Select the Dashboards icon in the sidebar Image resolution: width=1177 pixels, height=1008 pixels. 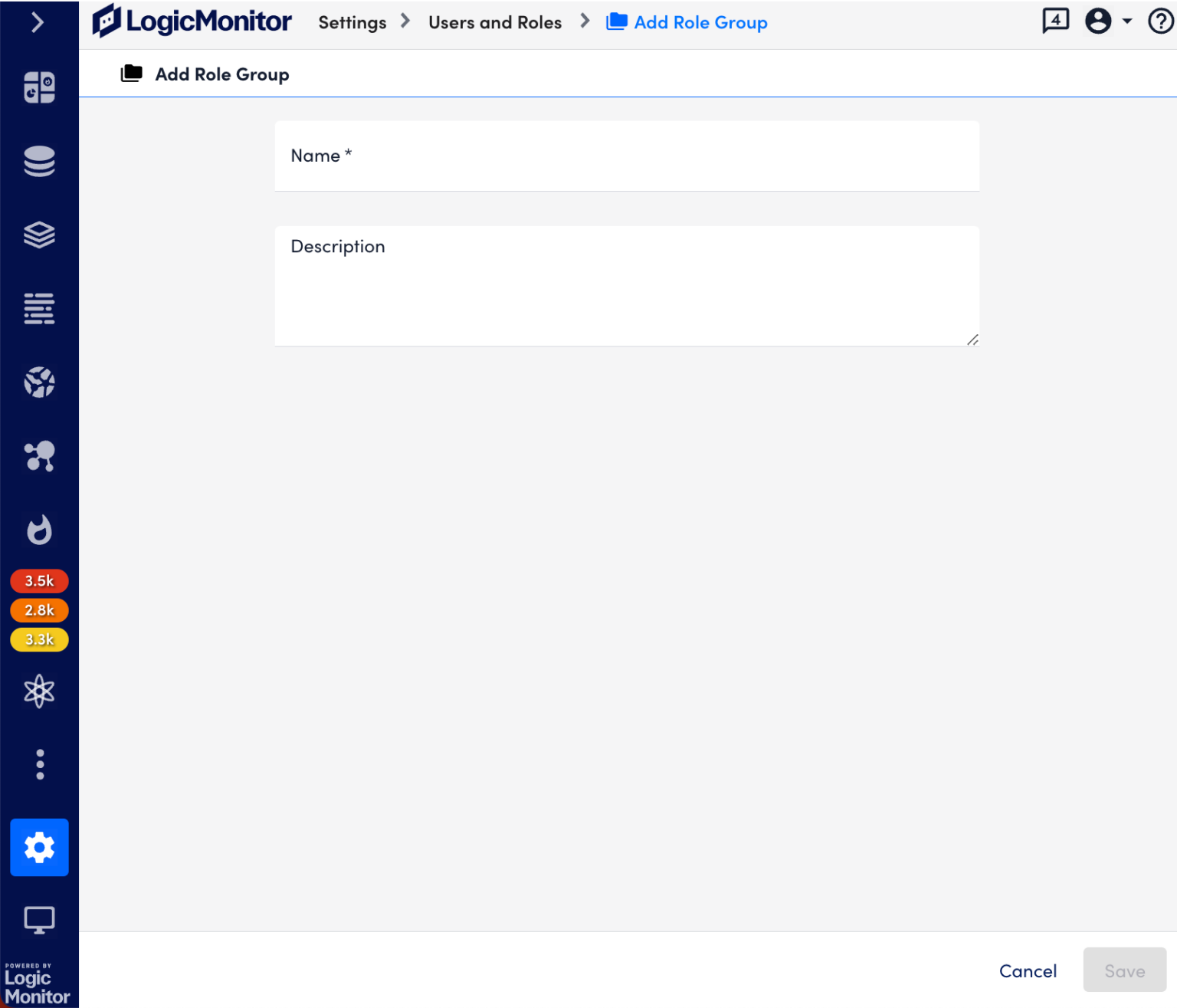(39, 87)
